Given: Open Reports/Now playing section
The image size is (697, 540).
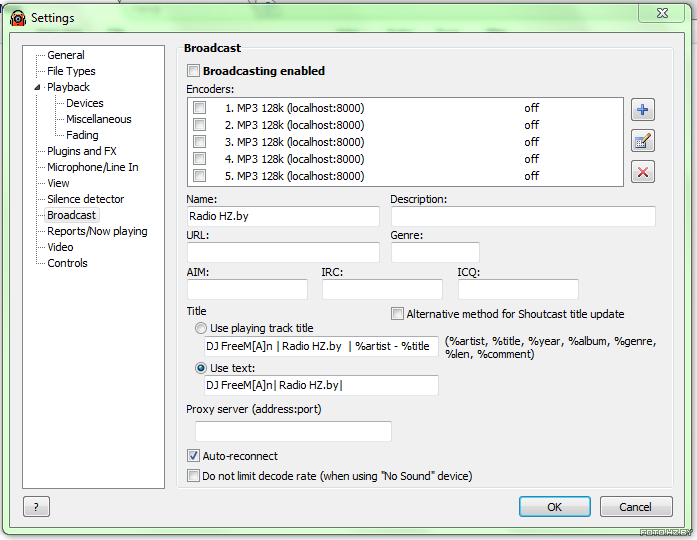Looking at the screenshot, I should 97,231.
